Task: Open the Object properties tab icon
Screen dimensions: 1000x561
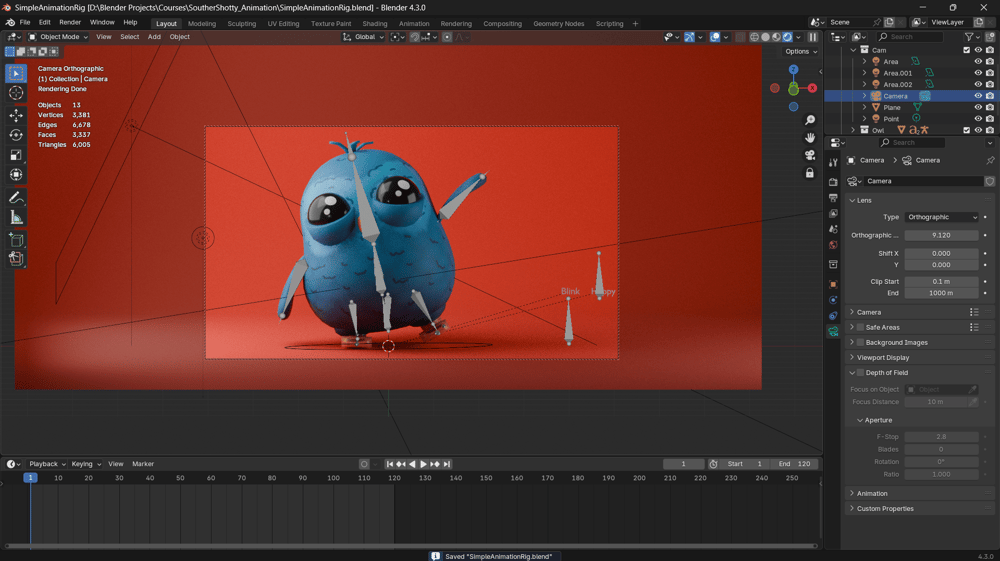Action: pyautogui.click(x=833, y=284)
